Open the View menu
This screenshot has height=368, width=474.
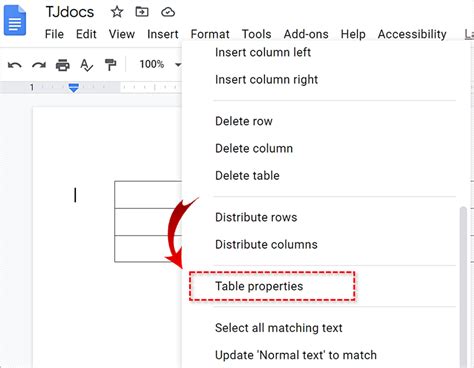point(122,34)
